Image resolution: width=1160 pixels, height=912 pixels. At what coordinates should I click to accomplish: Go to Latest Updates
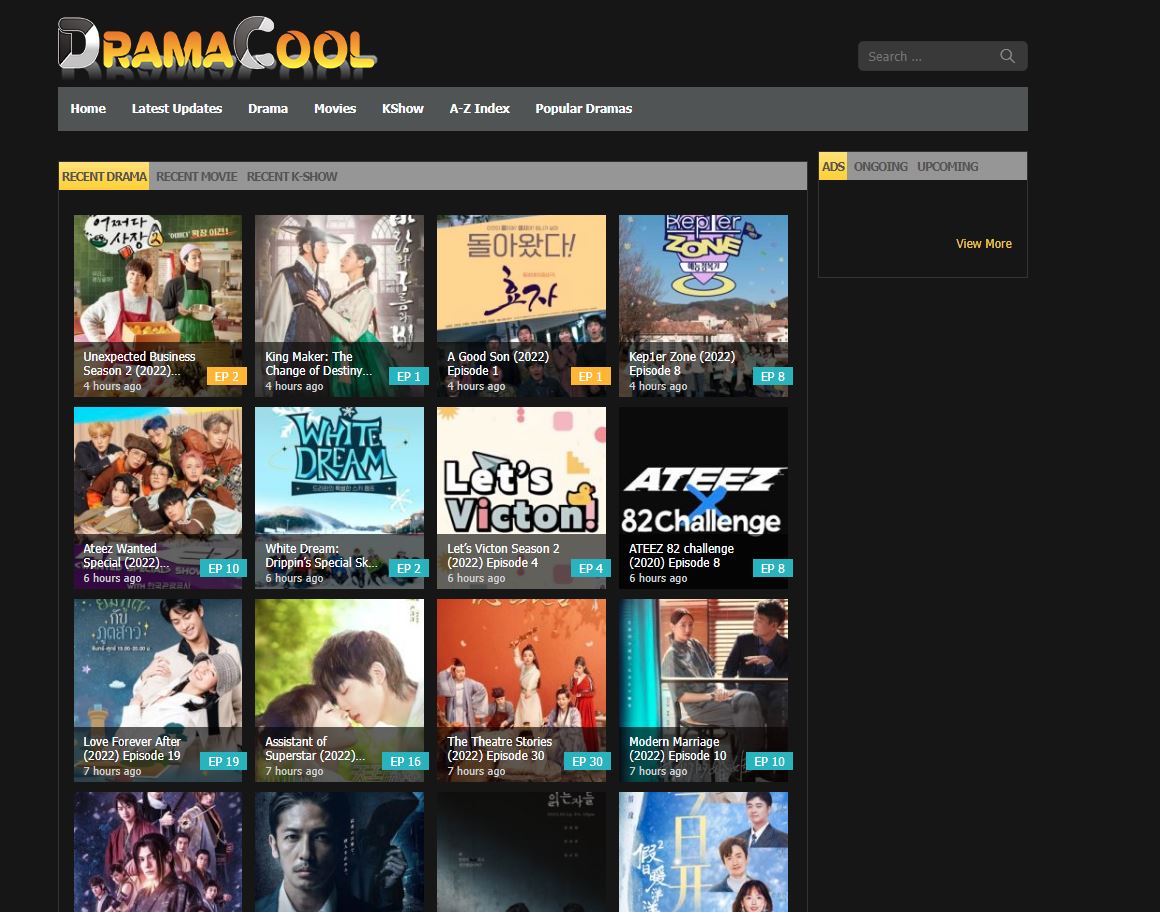click(177, 109)
